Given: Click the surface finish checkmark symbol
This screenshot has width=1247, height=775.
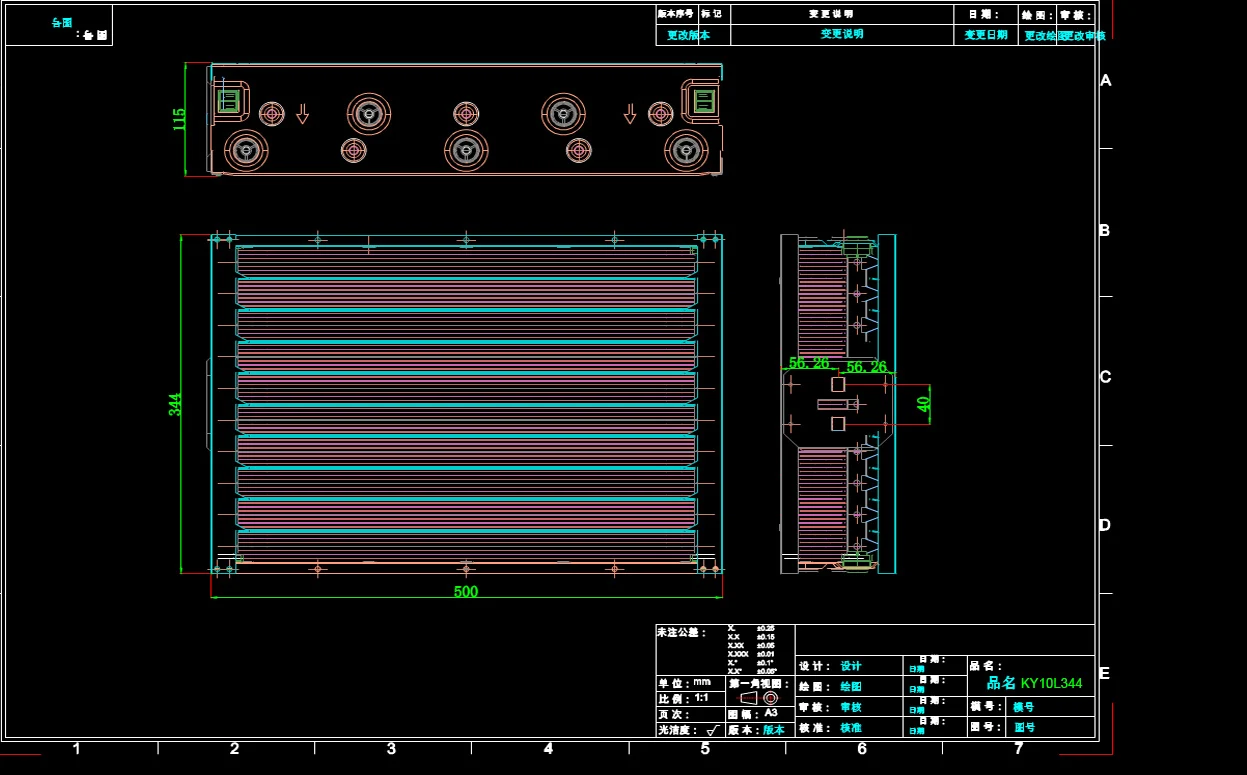Looking at the screenshot, I should pyautogui.click(x=712, y=731).
